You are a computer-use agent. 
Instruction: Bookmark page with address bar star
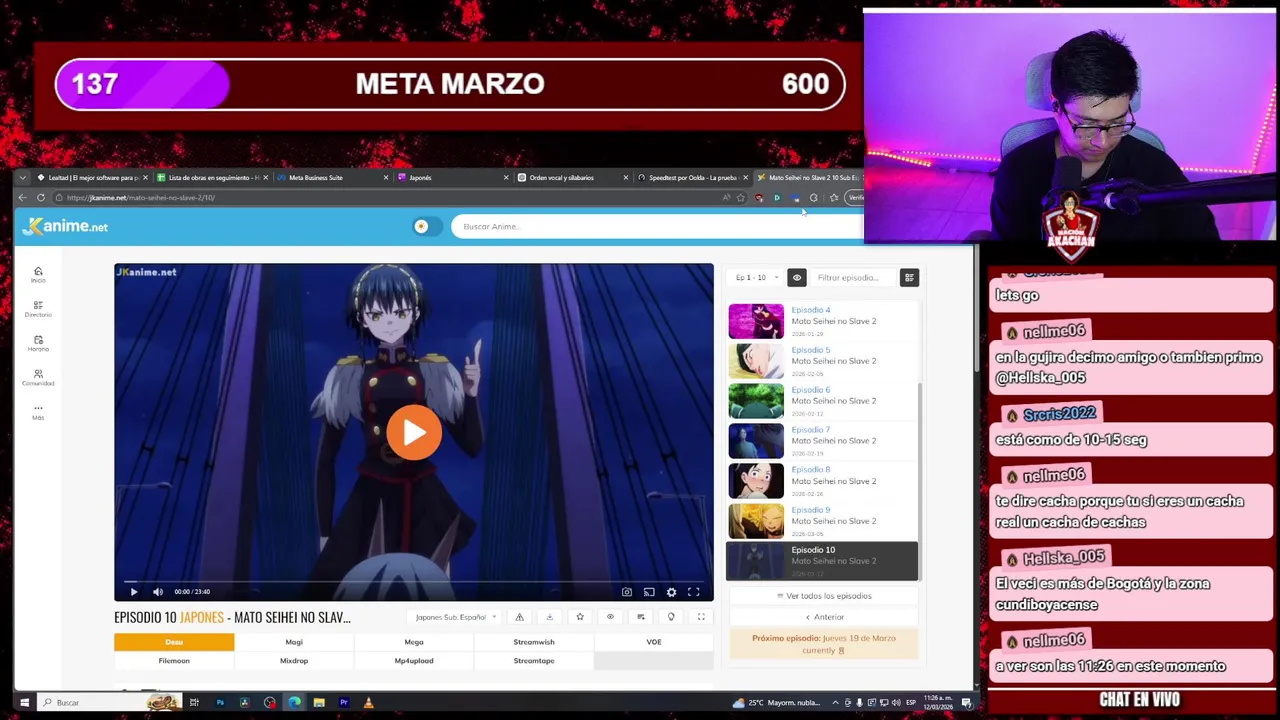741,198
